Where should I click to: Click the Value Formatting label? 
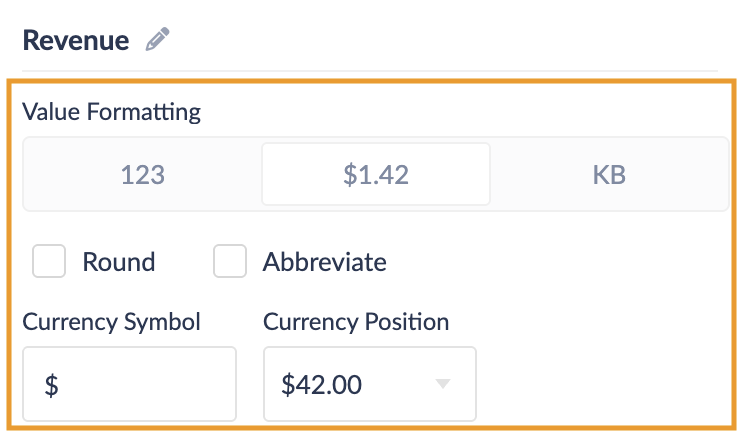point(111,112)
